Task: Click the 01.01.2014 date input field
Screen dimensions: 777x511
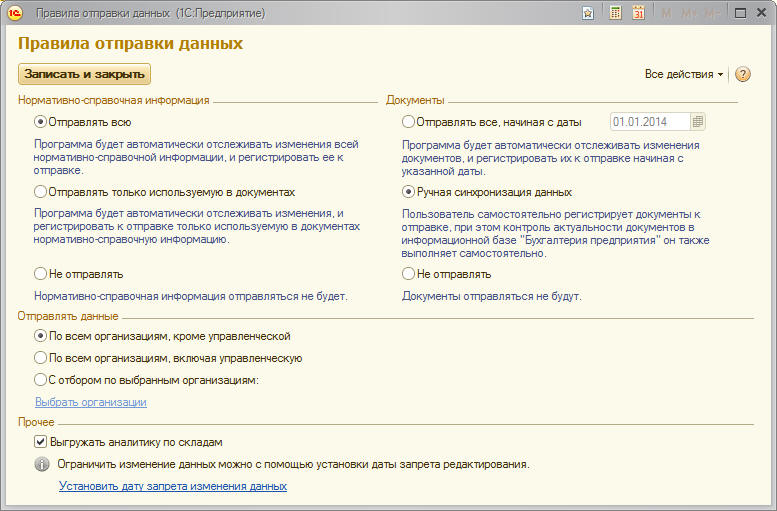Action: [648, 122]
